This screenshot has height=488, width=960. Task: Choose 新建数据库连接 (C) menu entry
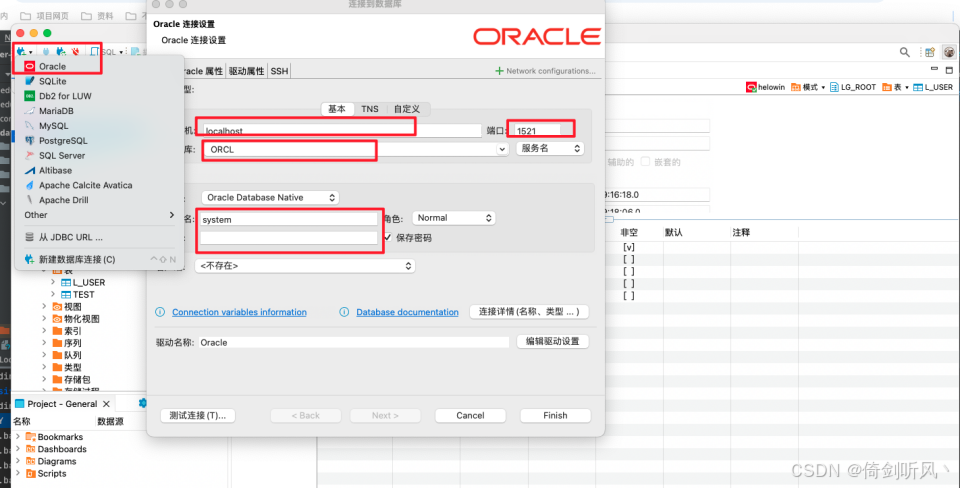click(x=99, y=259)
